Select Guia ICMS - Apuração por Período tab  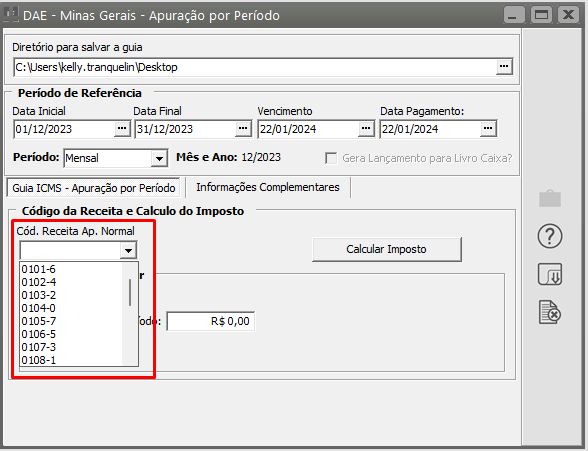click(93, 188)
